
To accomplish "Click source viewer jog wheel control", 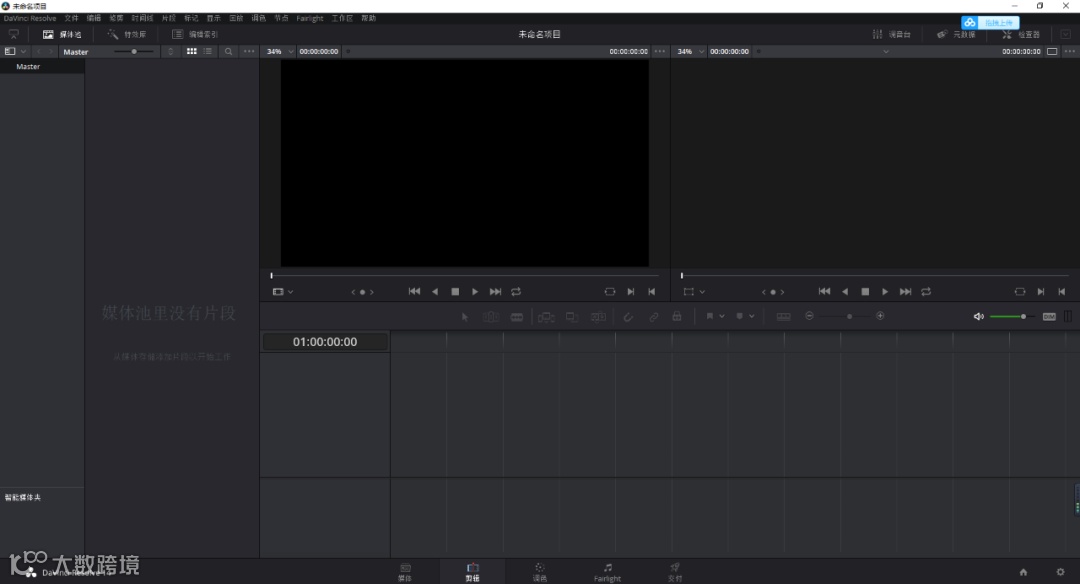I will tap(362, 292).
